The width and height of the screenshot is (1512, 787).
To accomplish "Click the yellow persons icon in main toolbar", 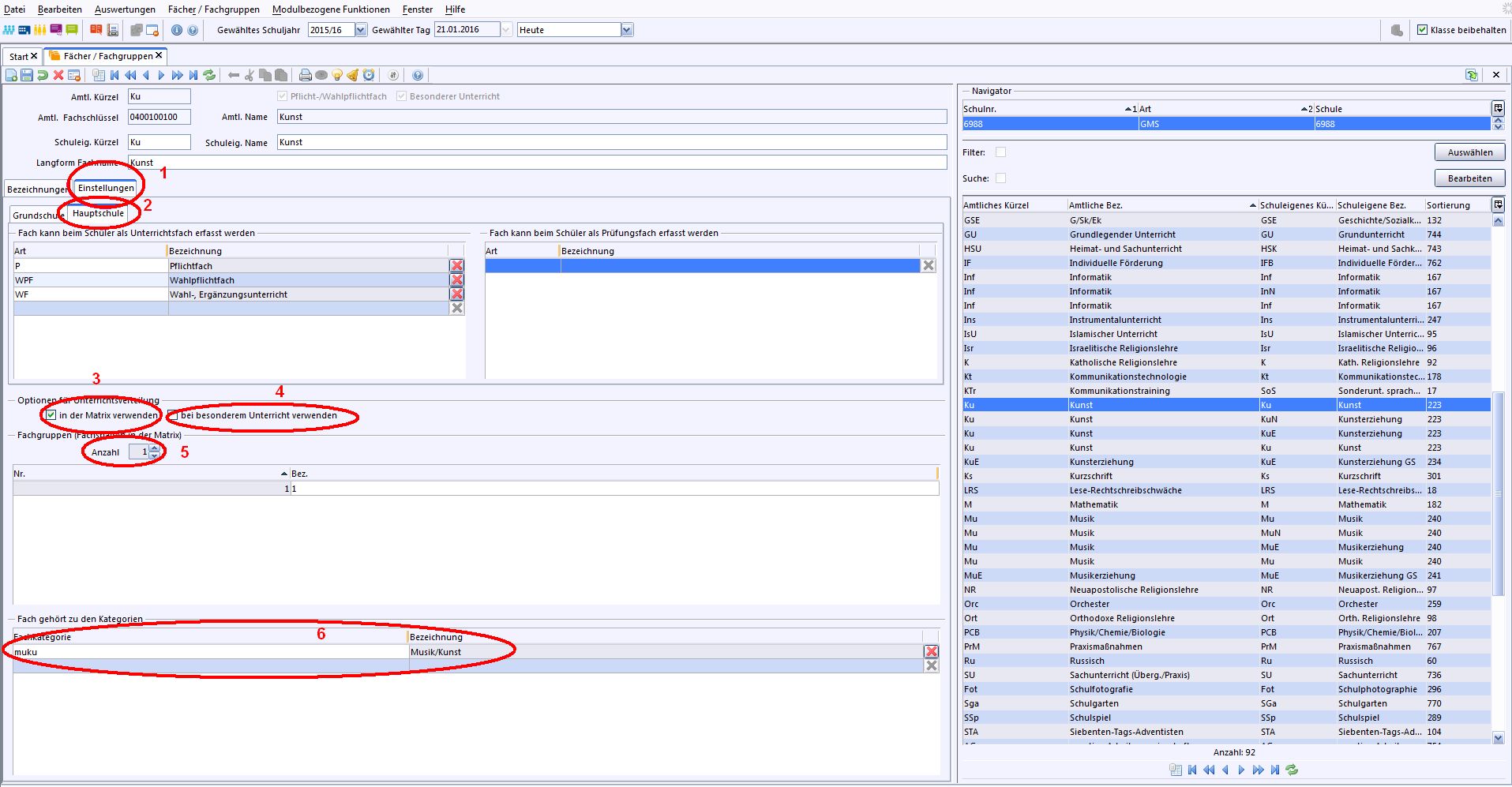I will 40,30.
